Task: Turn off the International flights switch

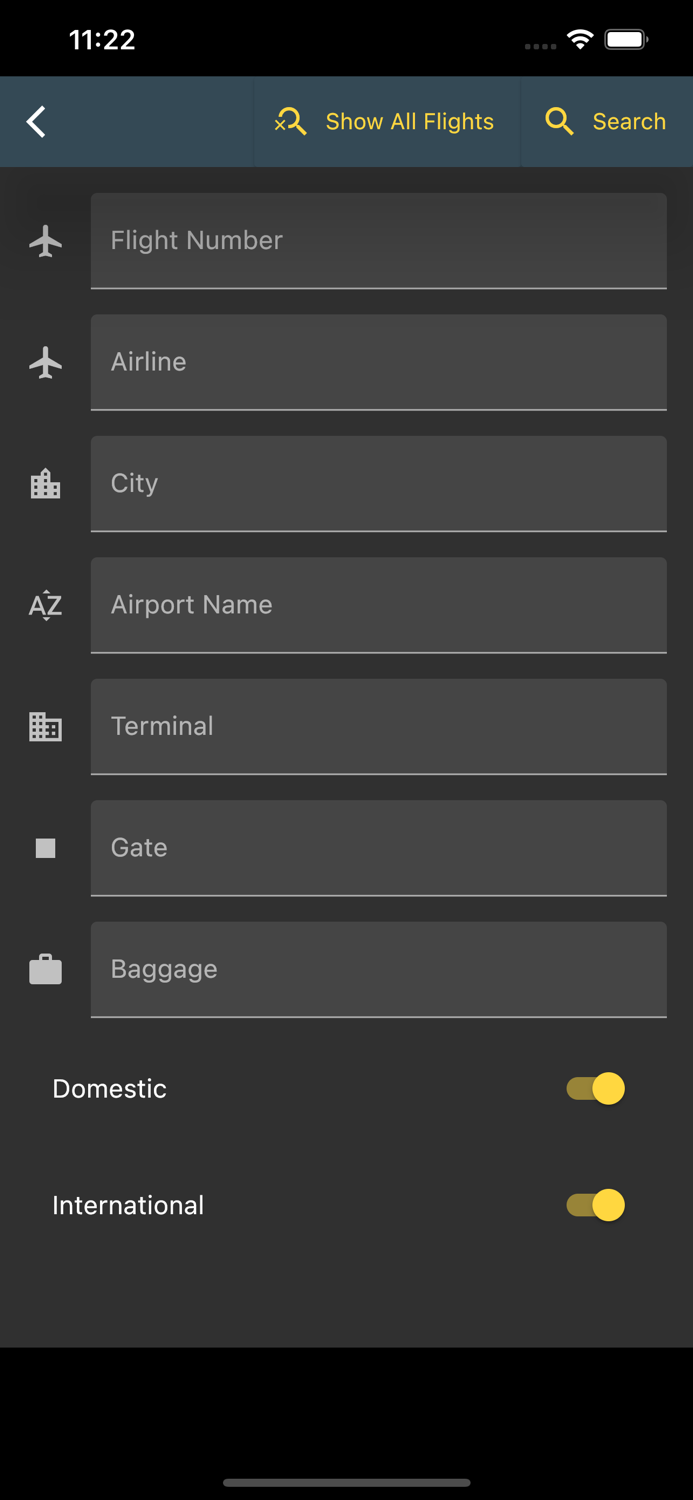Action: point(594,1205)
